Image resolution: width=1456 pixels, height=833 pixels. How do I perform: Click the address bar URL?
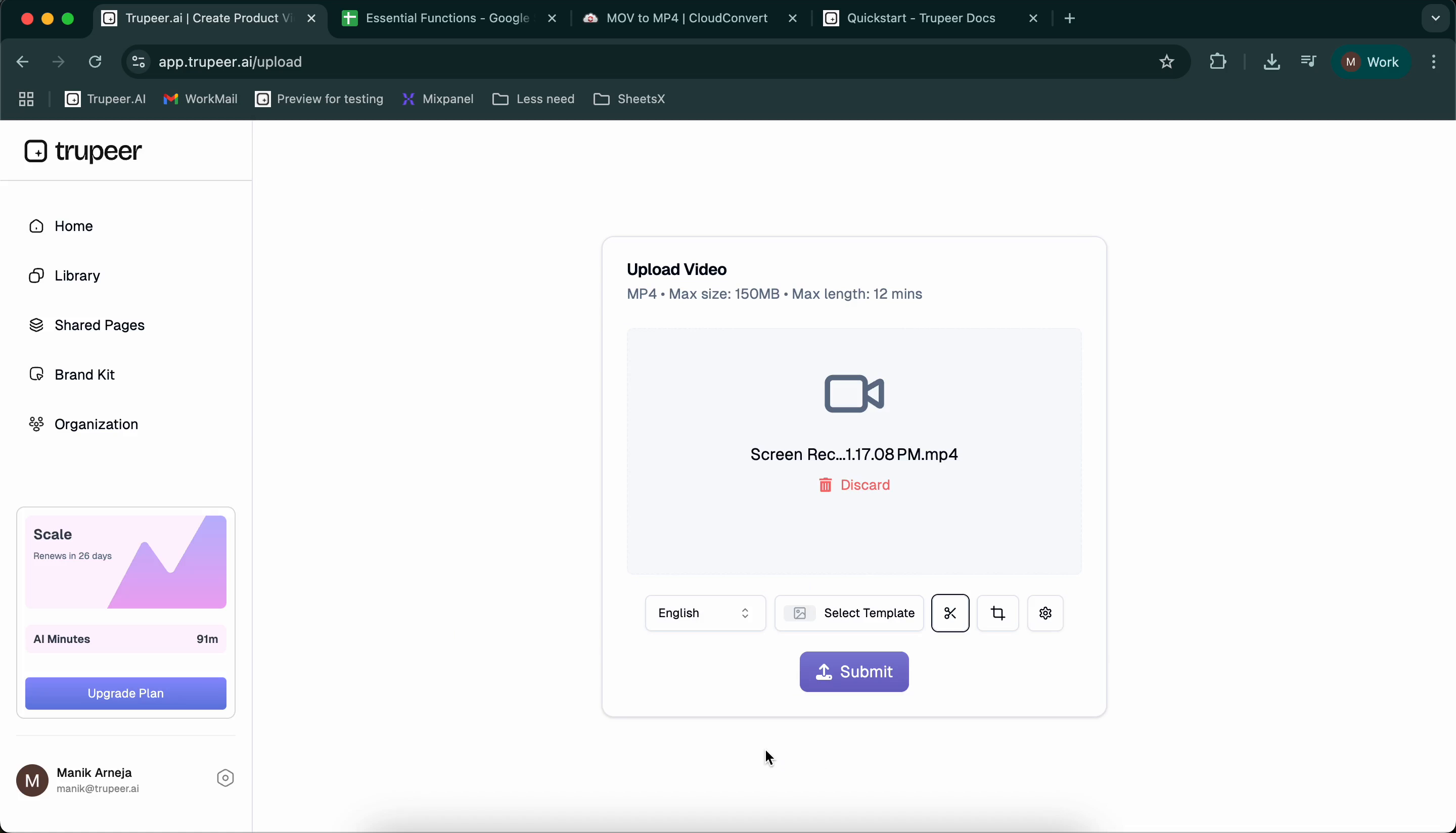(231, 61)
